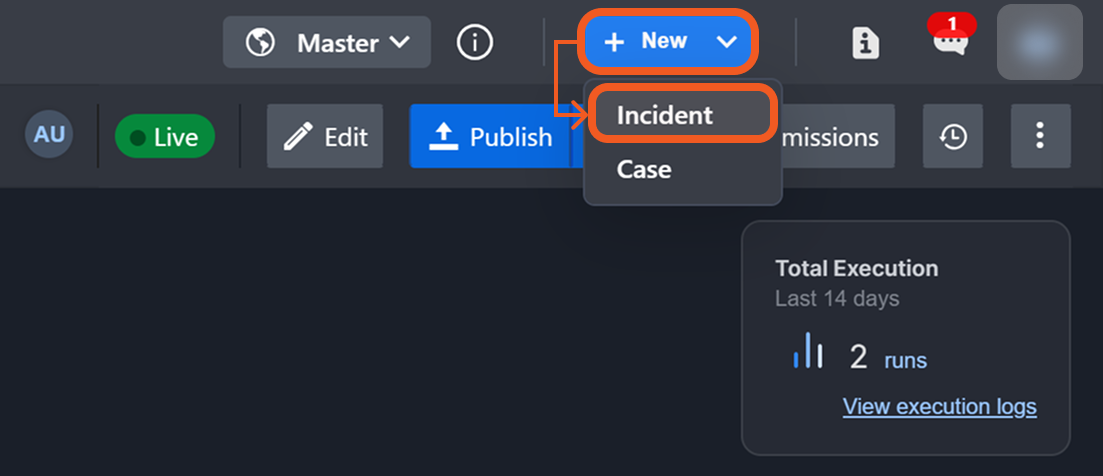Open the version history clock icon

953,137
